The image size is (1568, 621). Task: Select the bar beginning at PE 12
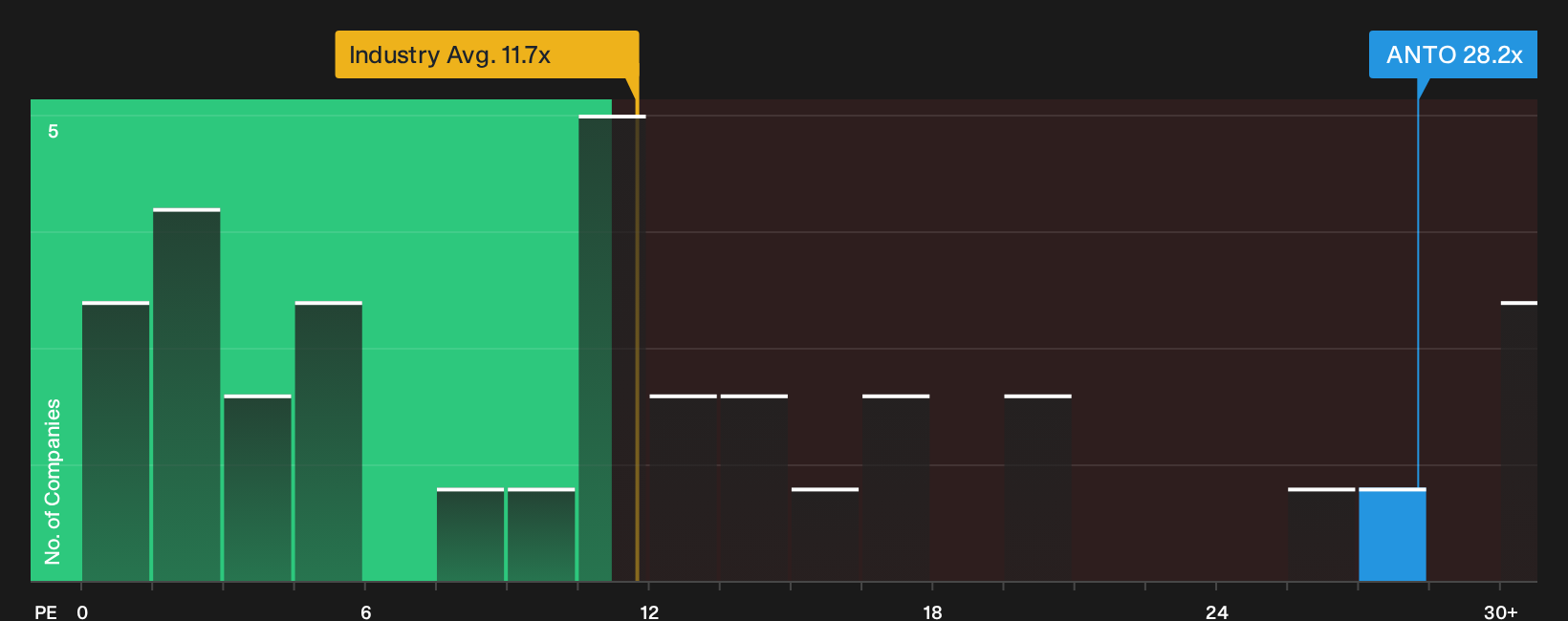point(683,488)
